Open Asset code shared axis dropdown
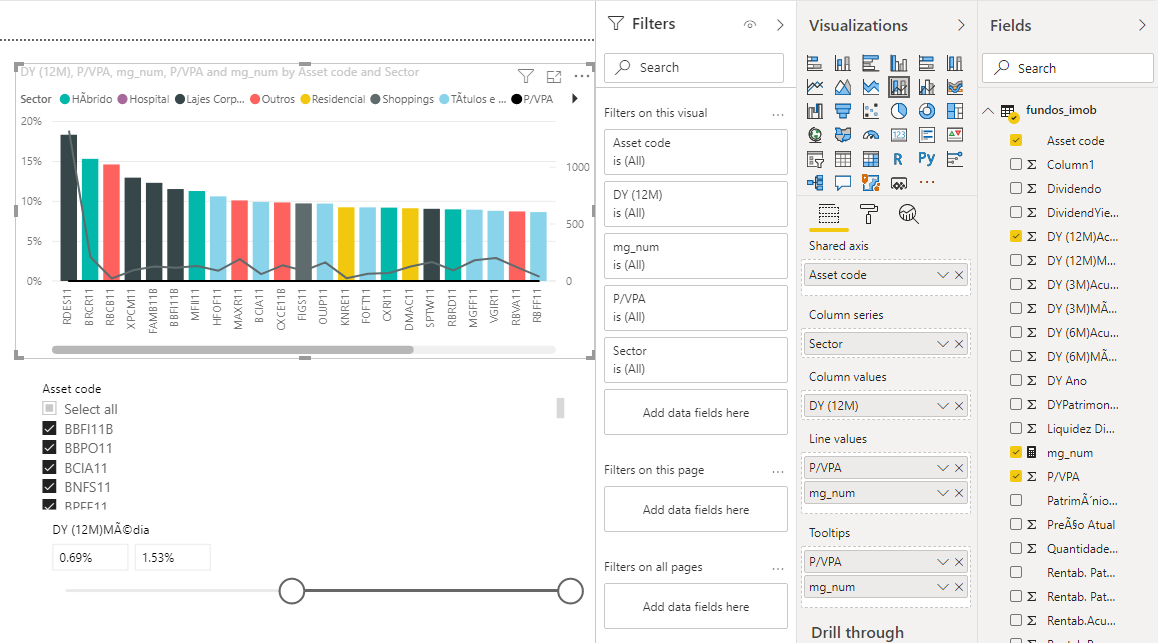 pos(942,275)
